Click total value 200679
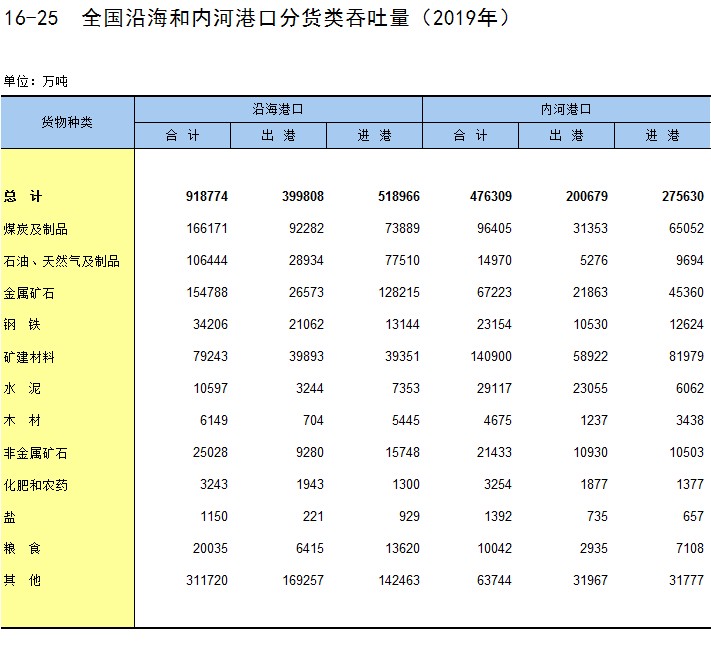This screenshot has height=661, width=711. pos(587,196)
